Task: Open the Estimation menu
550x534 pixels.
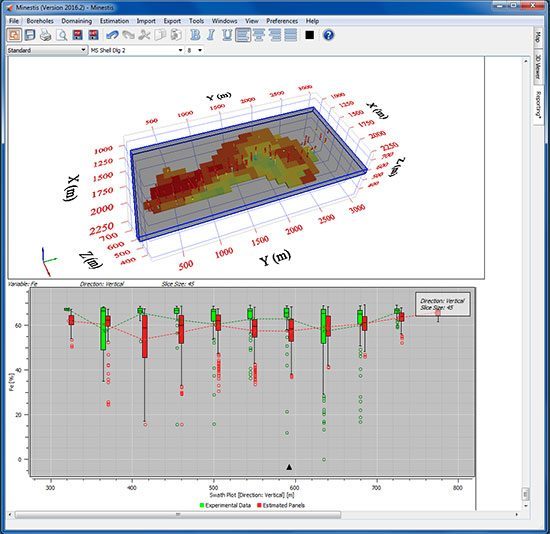Action: (114, 21)
